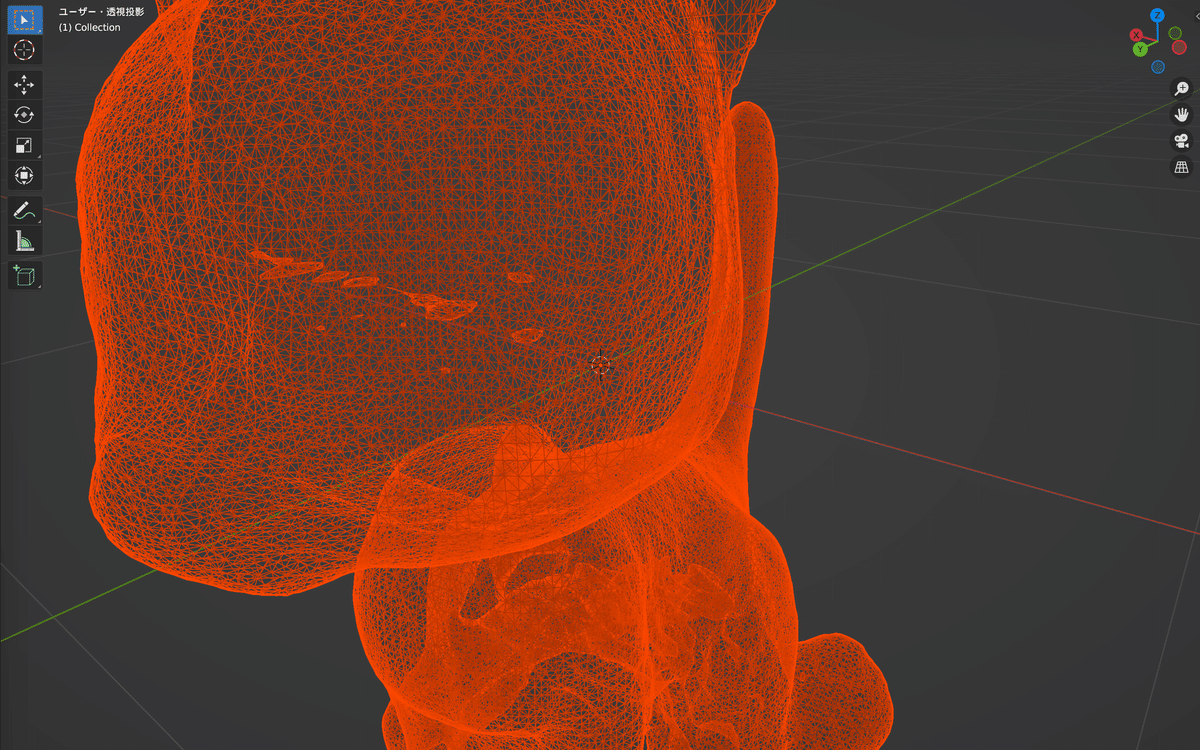This screenshot has width=1200, height=750.
Task: Click the highlighted active tool icon in header
Action: [24, 18]
